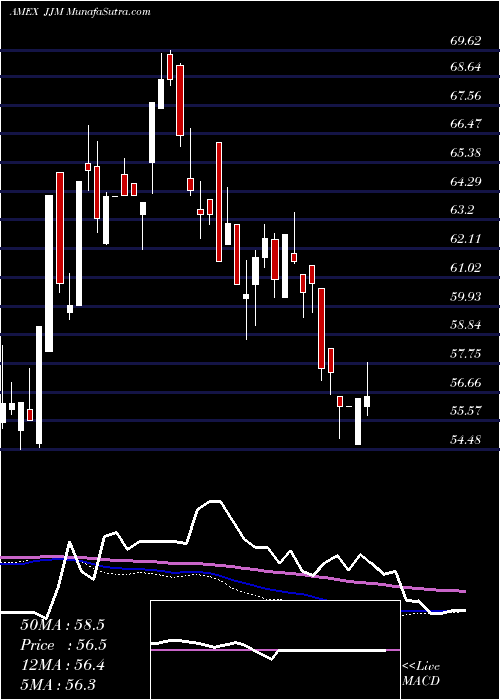Click the 61.02 price axis label
This screenshot has width=500, height=700.
(x=466, y=267)
